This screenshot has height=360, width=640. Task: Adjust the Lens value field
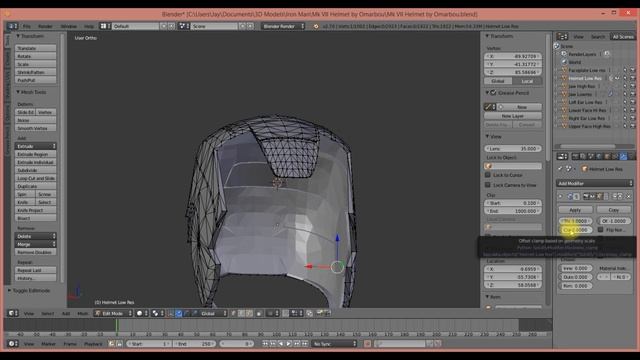(x=513, y=149)
